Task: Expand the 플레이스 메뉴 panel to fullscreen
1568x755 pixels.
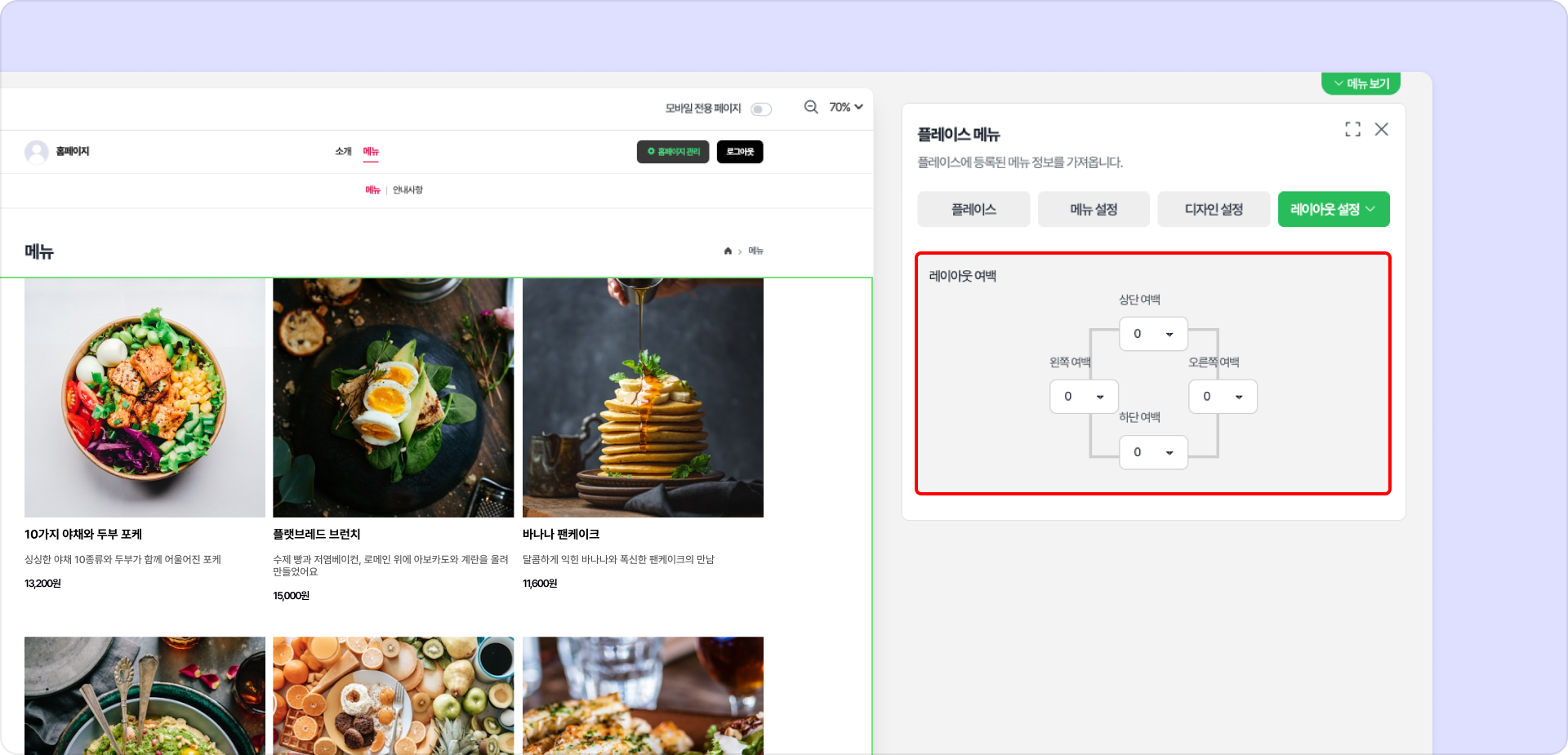Action: pyautogui.click(x=1353, y=129)
